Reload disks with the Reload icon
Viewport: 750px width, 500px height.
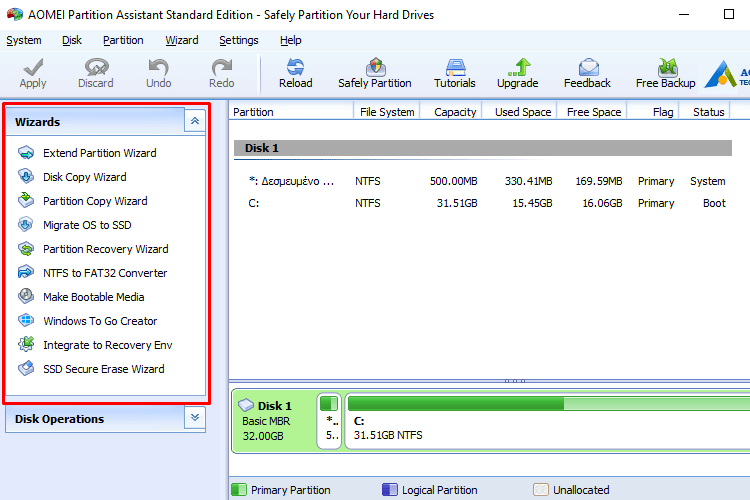click(x=296, y=67)
